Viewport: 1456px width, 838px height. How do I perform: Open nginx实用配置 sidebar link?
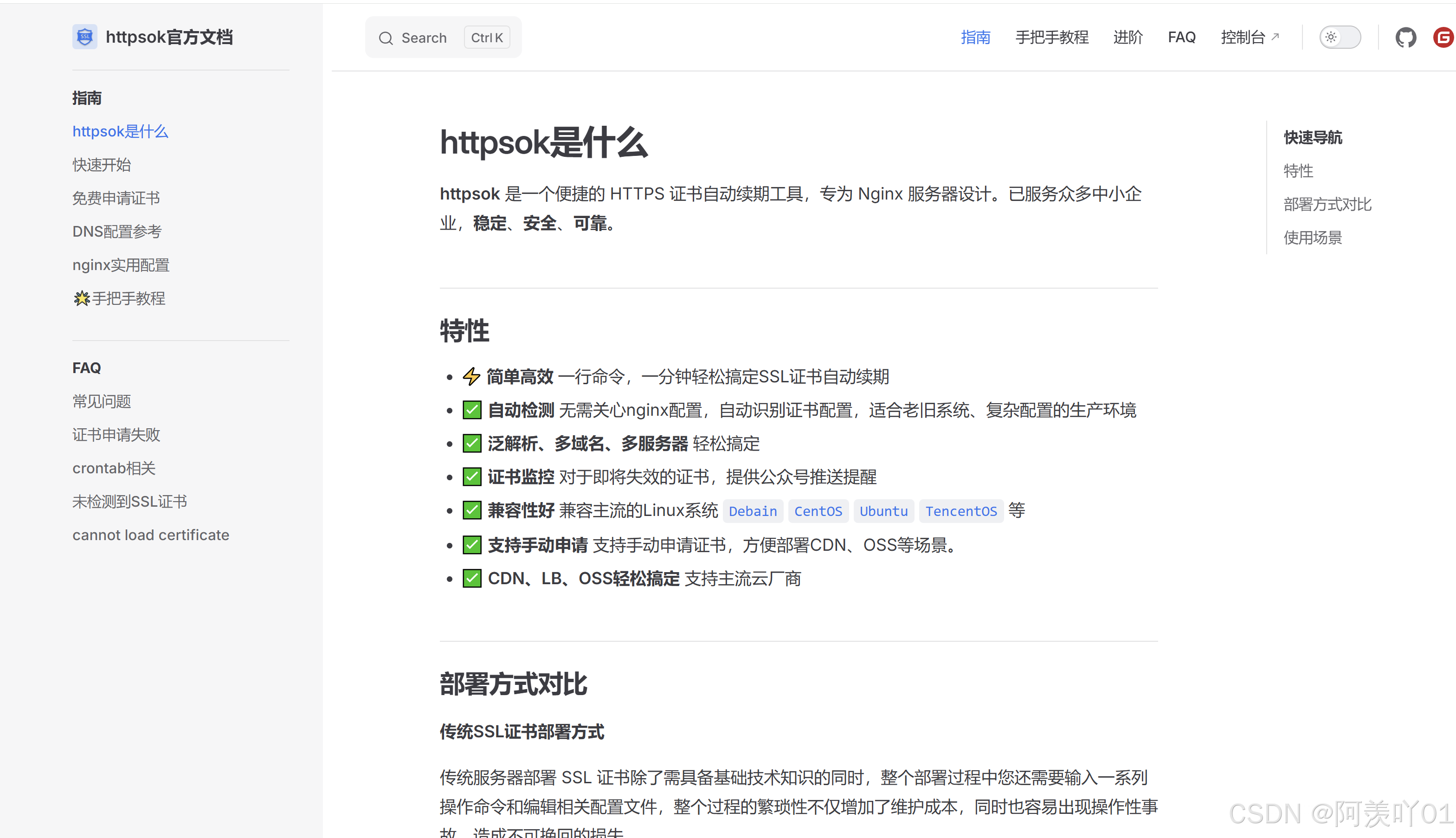pyautogui.click(x=121, y=265)
